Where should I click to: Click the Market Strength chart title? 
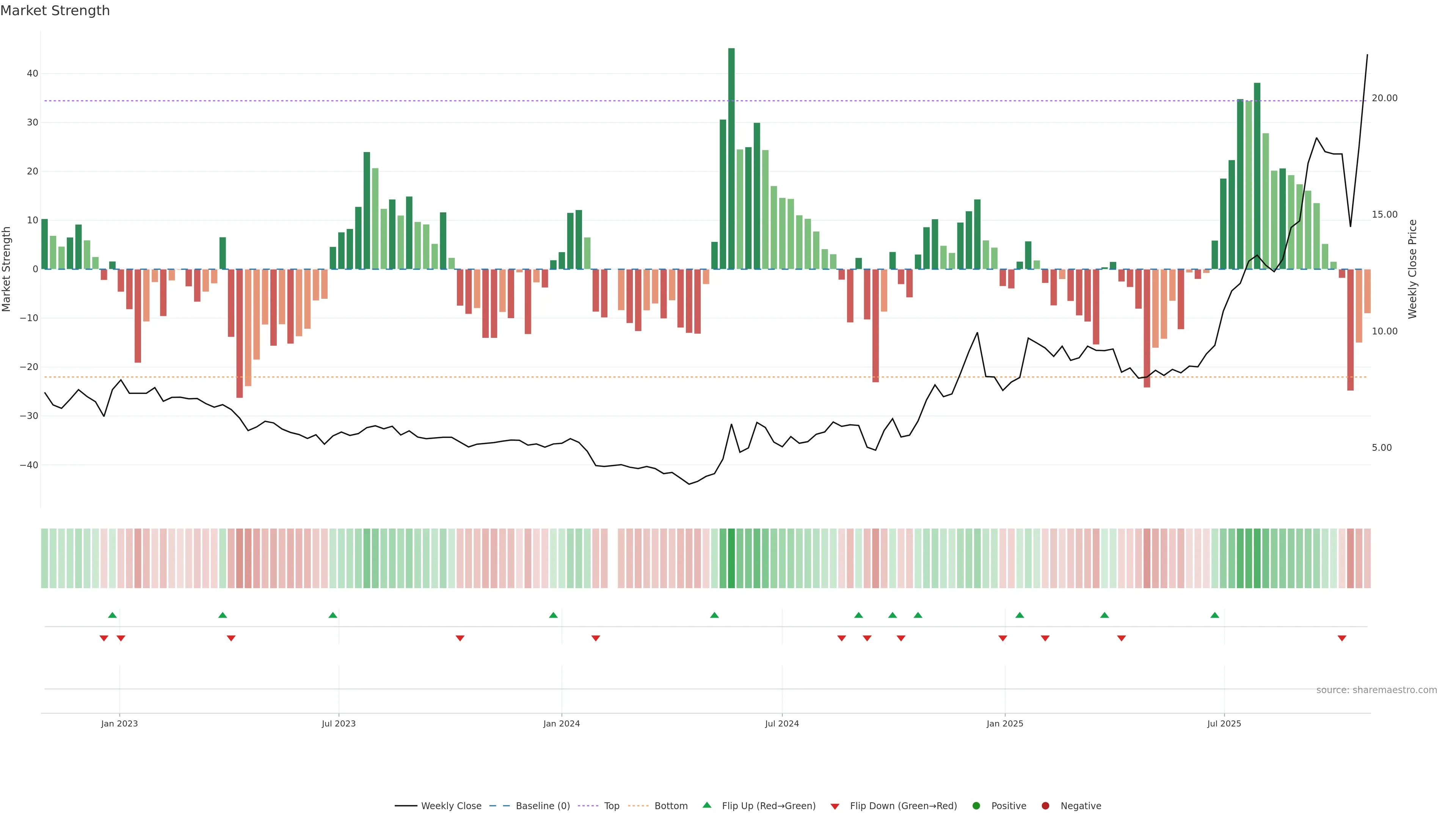click(55, 11)
